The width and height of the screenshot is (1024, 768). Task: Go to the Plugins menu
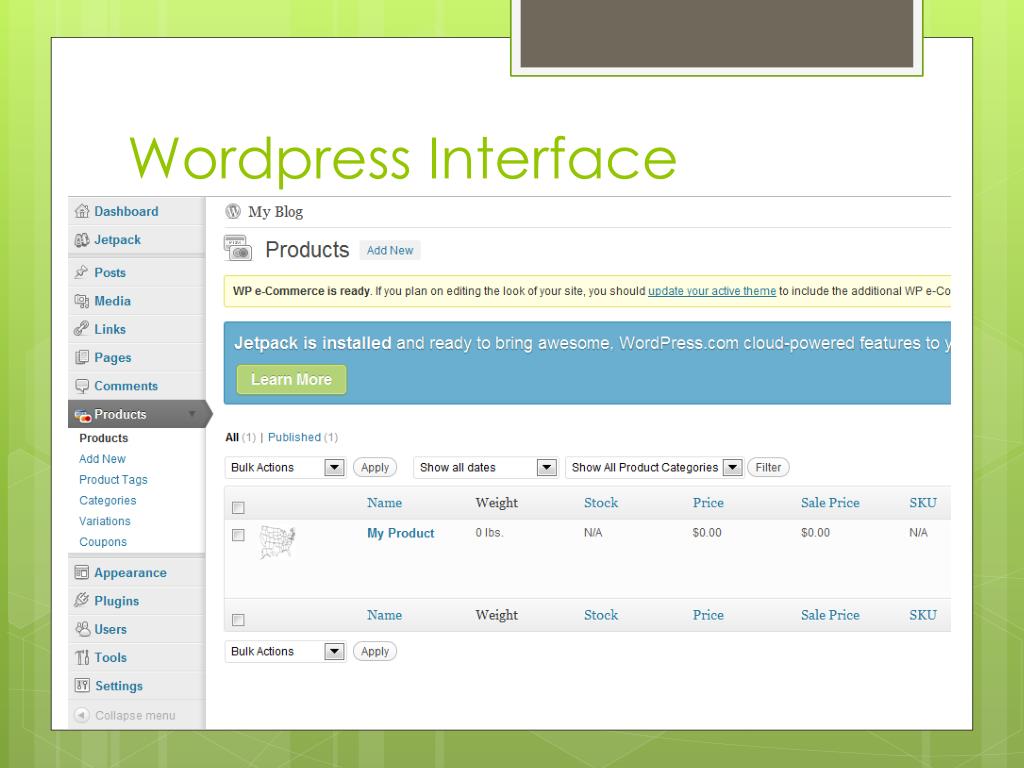117,601
